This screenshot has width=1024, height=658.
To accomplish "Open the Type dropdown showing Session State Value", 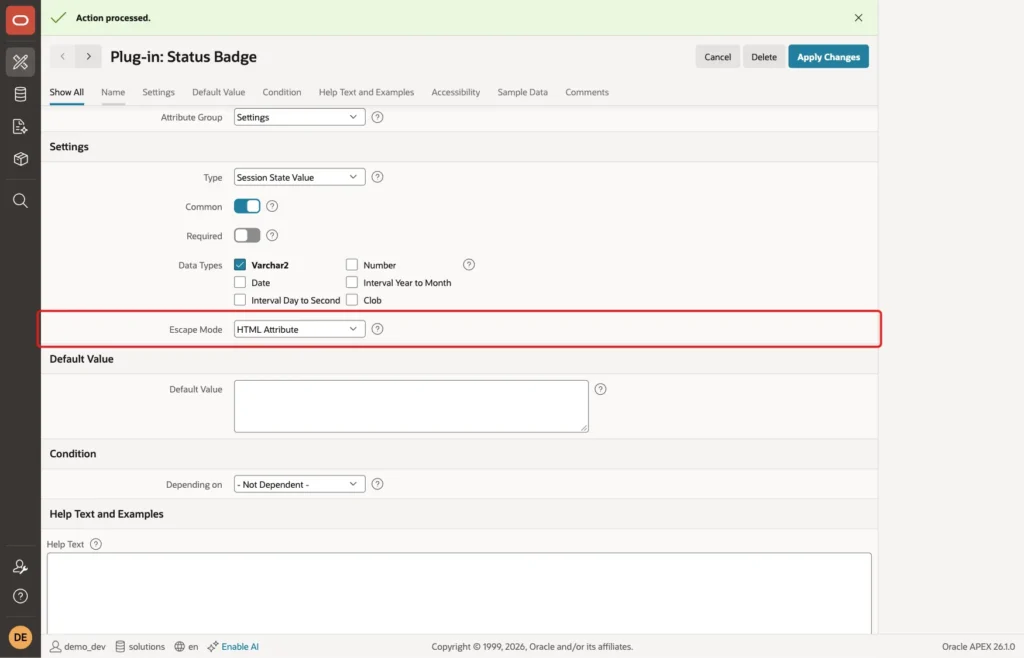I will [x=299, y=177].
